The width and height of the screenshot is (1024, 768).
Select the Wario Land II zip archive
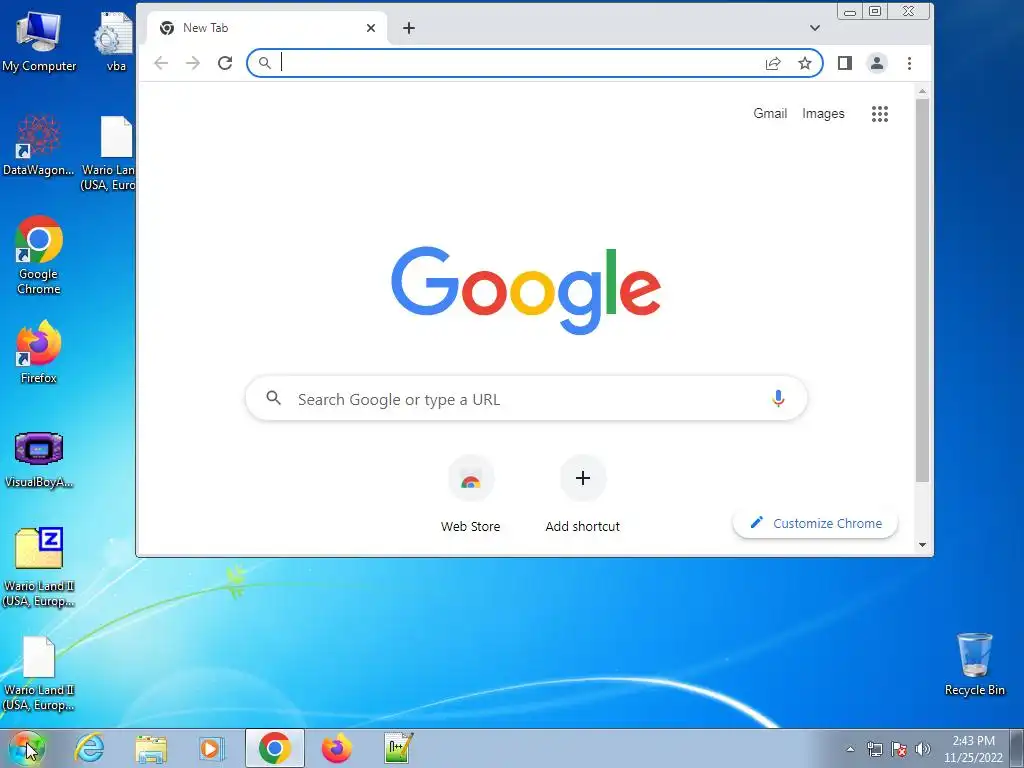39,567
